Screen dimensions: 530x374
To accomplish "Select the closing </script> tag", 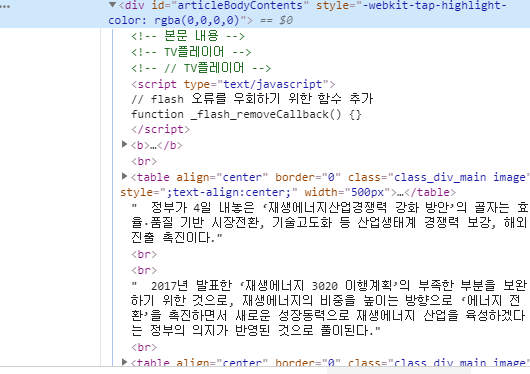I will pos(161,129).
